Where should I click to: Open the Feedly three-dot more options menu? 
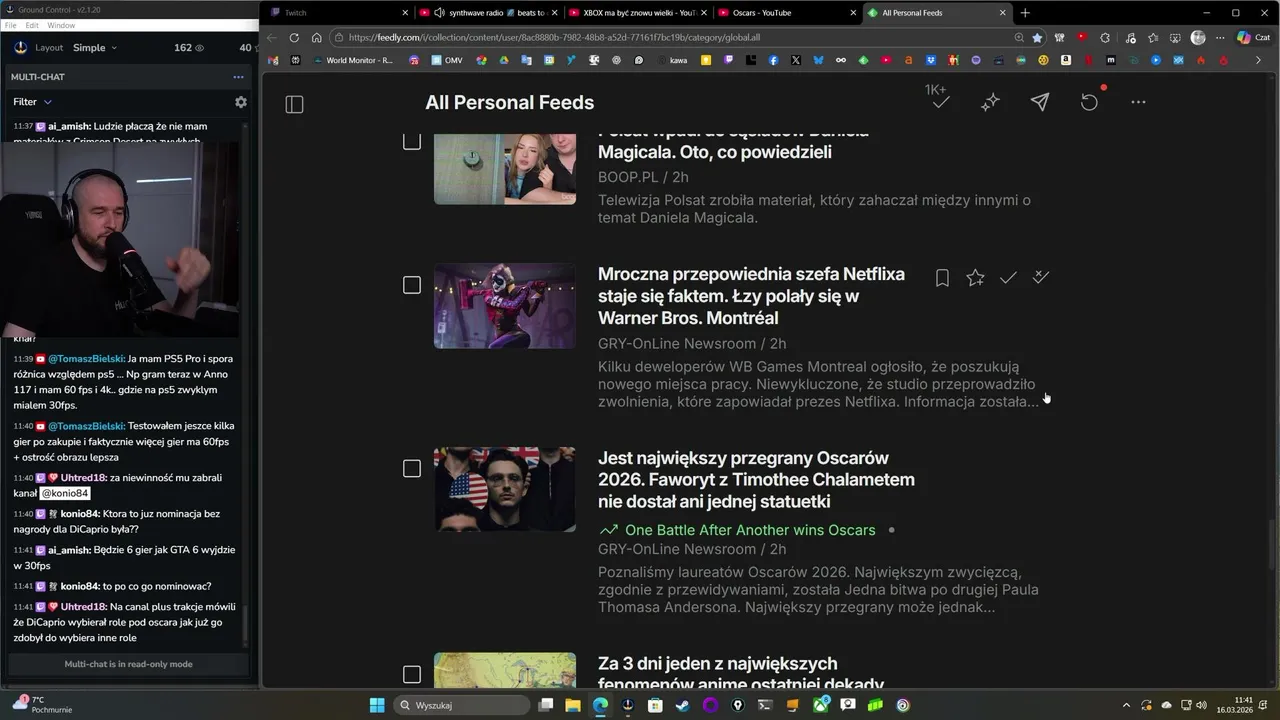pyautogui.click(x=1138, y=102)
